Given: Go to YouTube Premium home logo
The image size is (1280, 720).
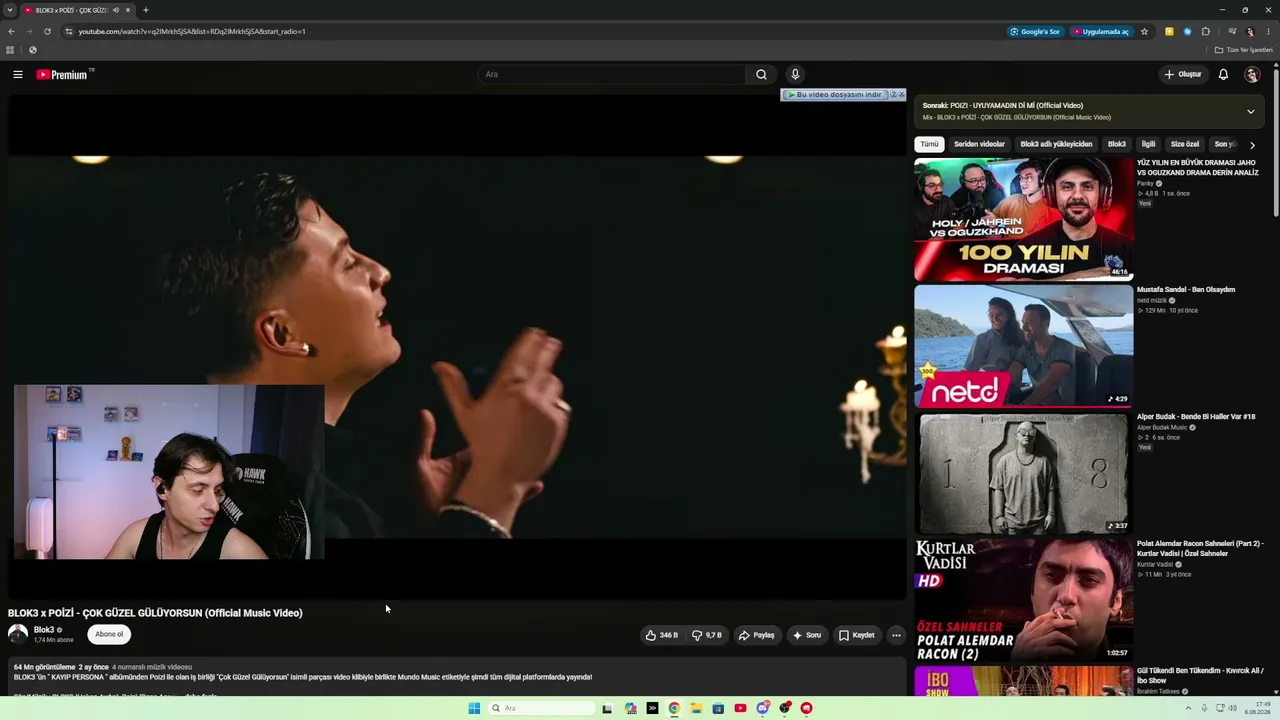Looking at the screenshot, I should pyautogui.click(x=64, y=74).
